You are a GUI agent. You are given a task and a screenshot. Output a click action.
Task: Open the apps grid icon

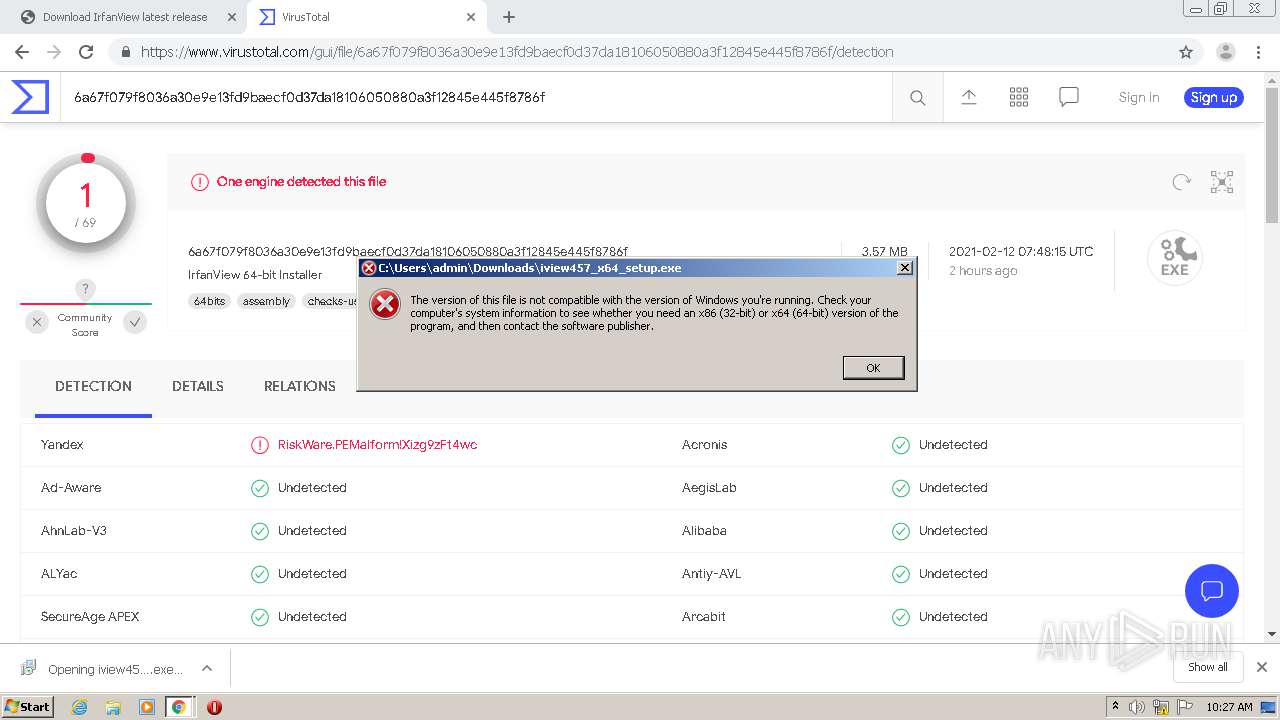pos(1019,97)
